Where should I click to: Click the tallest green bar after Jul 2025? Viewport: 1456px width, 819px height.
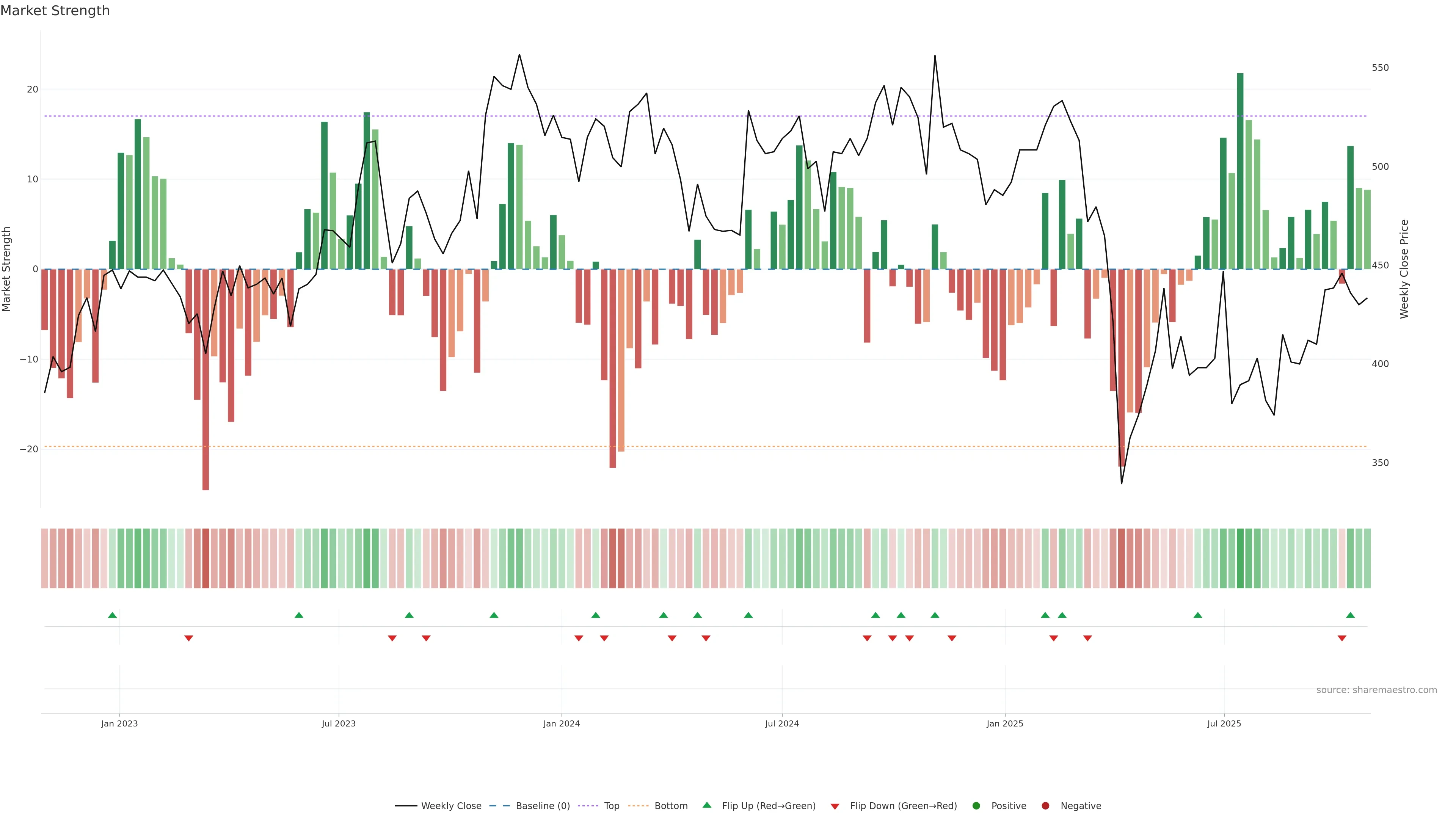pyautogui.click(x=1240, y=169)
